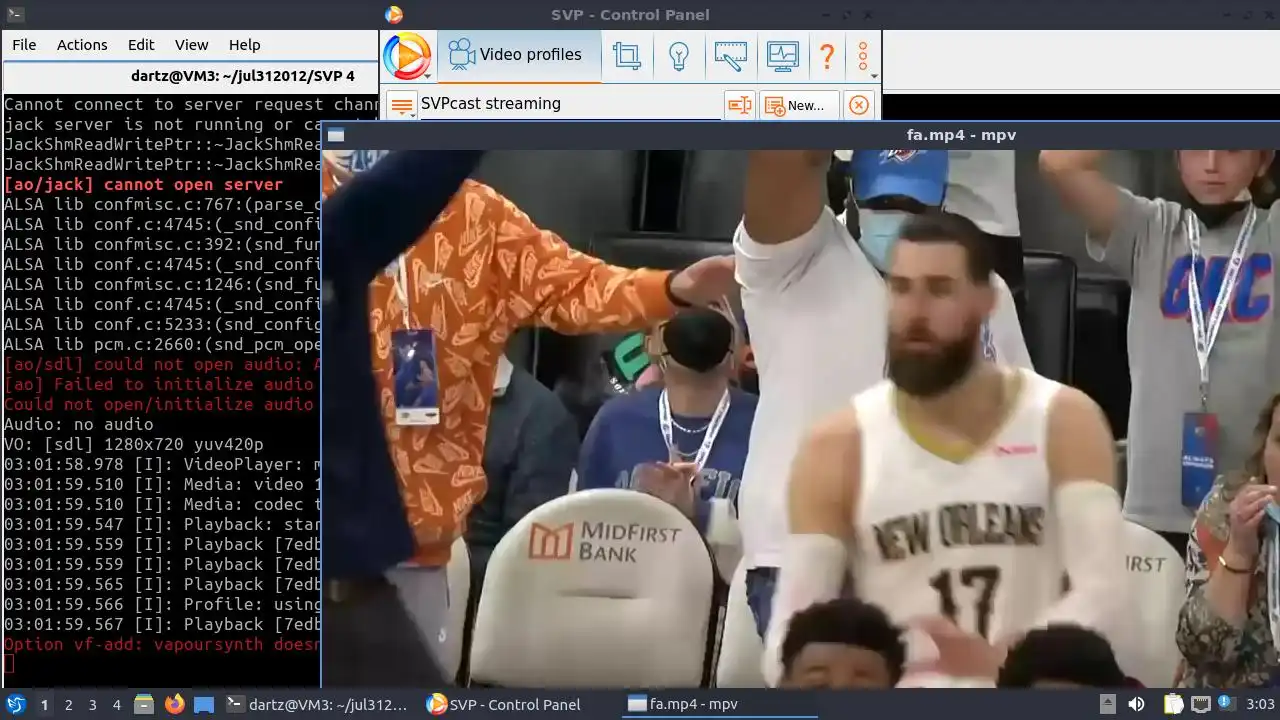1280x720 pixels.
Task: Click the mpv window icon in titlebar
Action: point(336,135)
